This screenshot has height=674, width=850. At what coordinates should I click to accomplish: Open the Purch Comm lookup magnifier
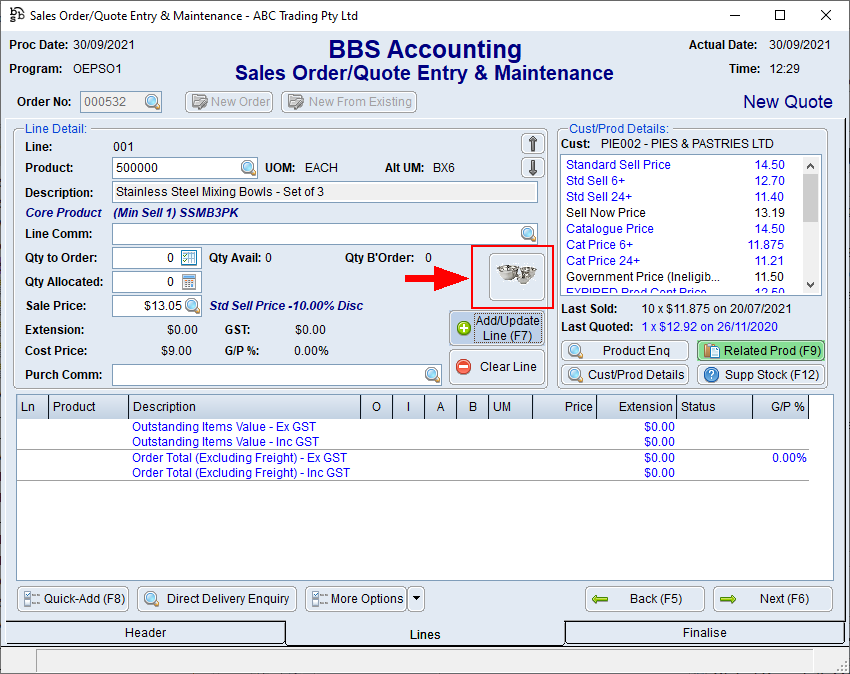(431, 374)
